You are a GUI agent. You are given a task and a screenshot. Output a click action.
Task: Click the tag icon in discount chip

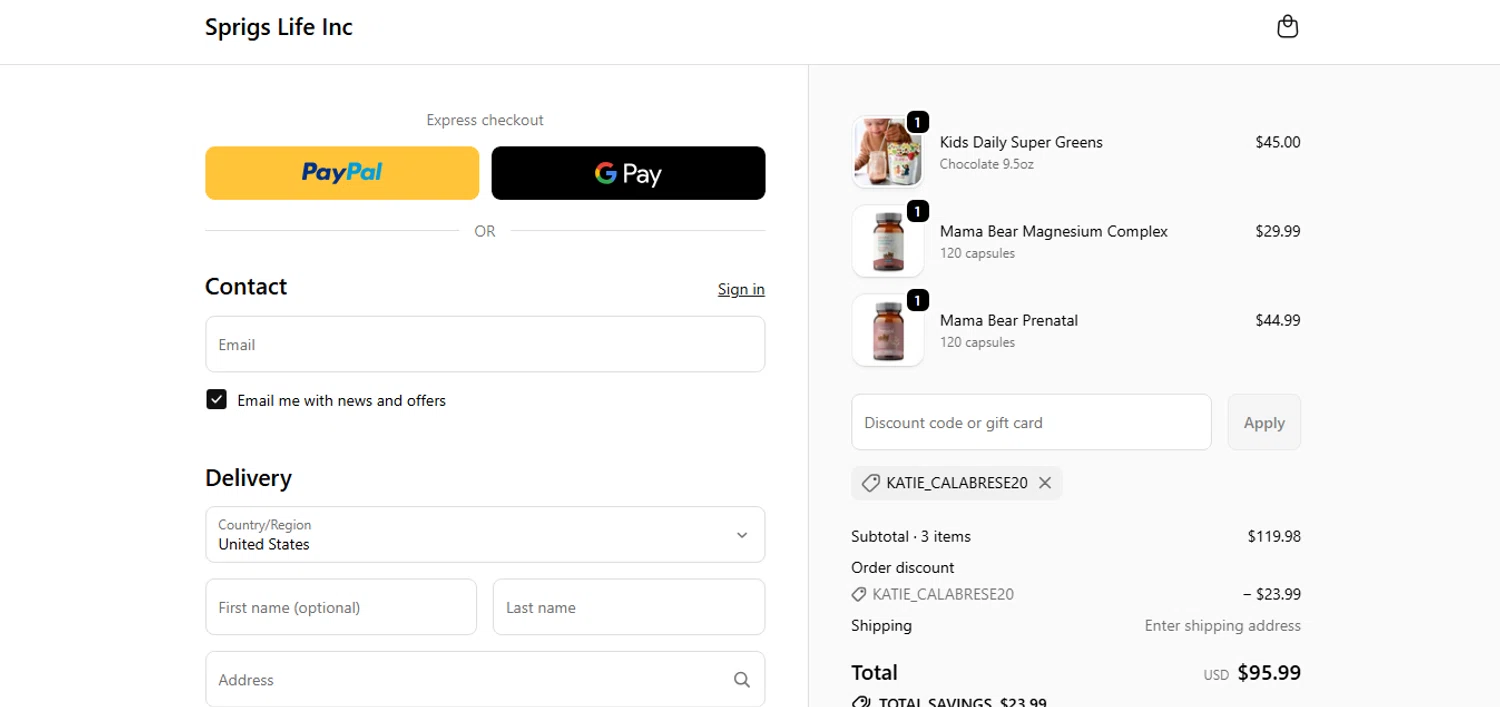pyautogui.click(x=871, y=483)
